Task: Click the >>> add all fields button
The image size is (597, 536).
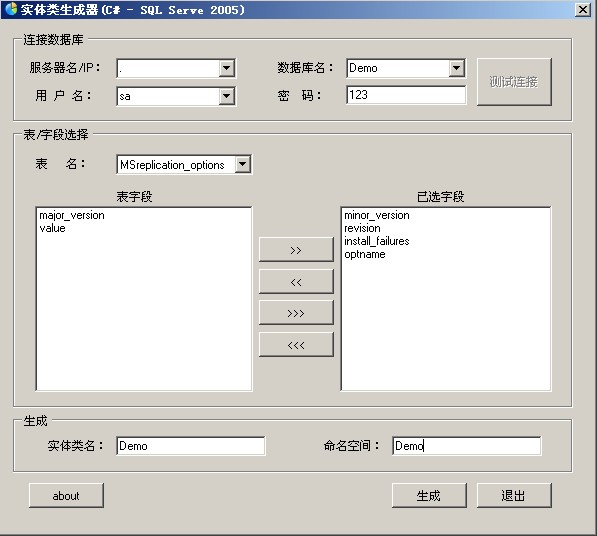Action: (x=296, y=313)
